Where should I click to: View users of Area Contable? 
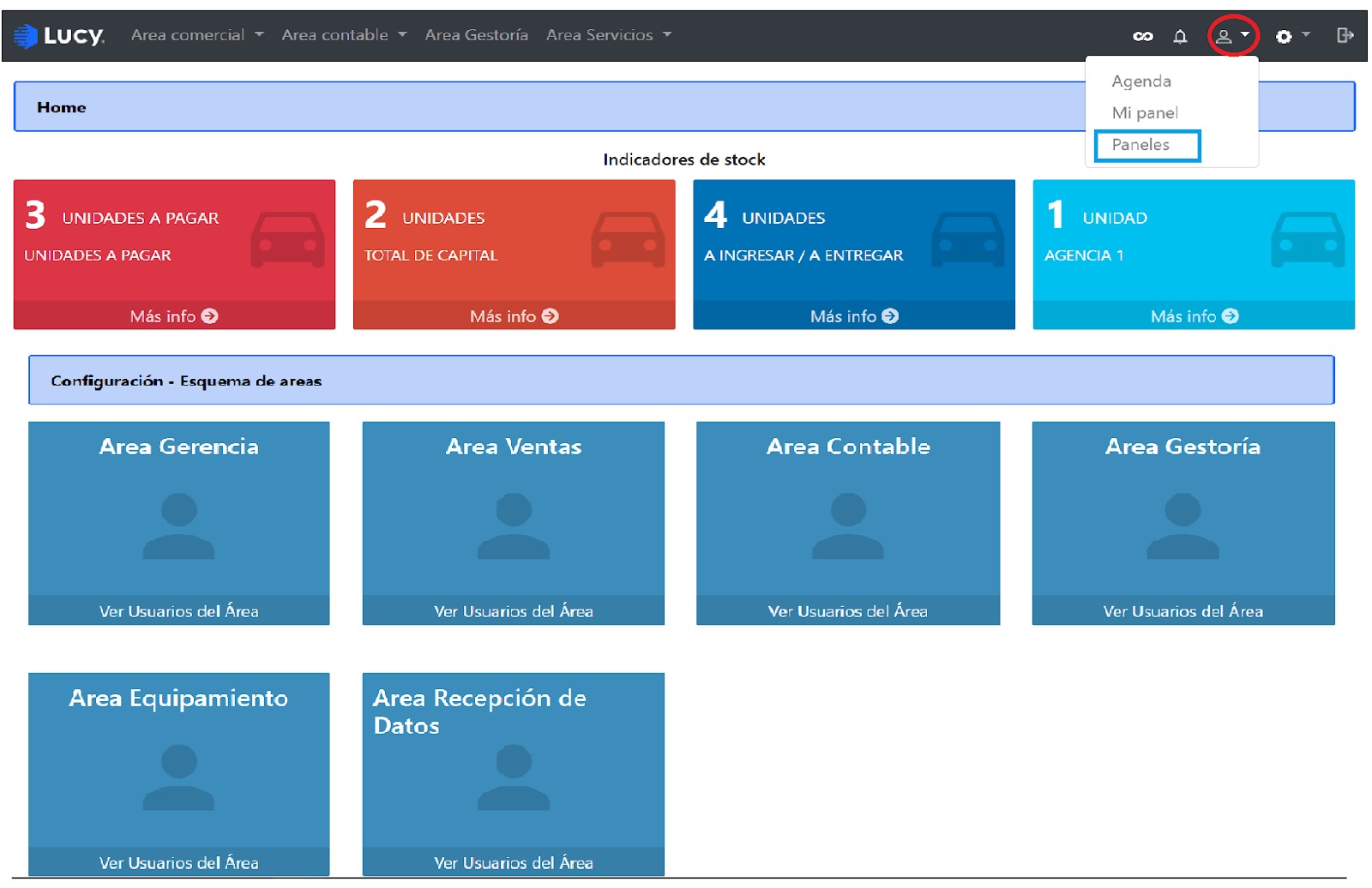click(847, 611)
